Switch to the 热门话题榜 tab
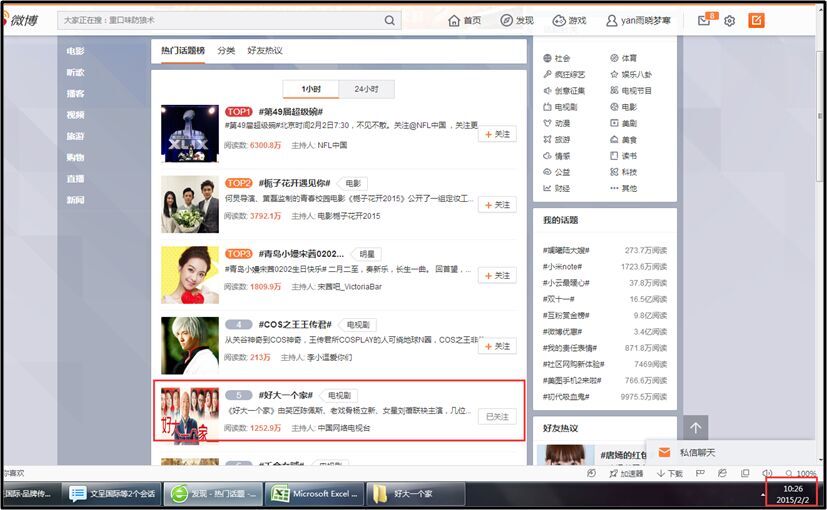The width and height of the screenshot is (827, 510). pyautogui.click(x=183, y=51)
